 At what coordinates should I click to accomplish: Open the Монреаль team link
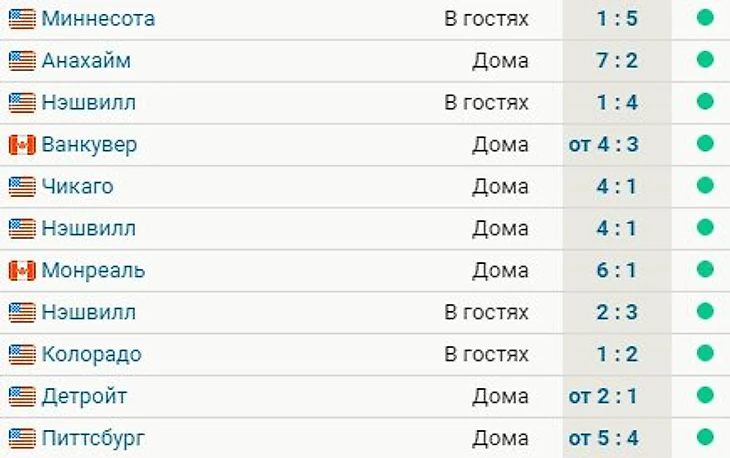93,270
